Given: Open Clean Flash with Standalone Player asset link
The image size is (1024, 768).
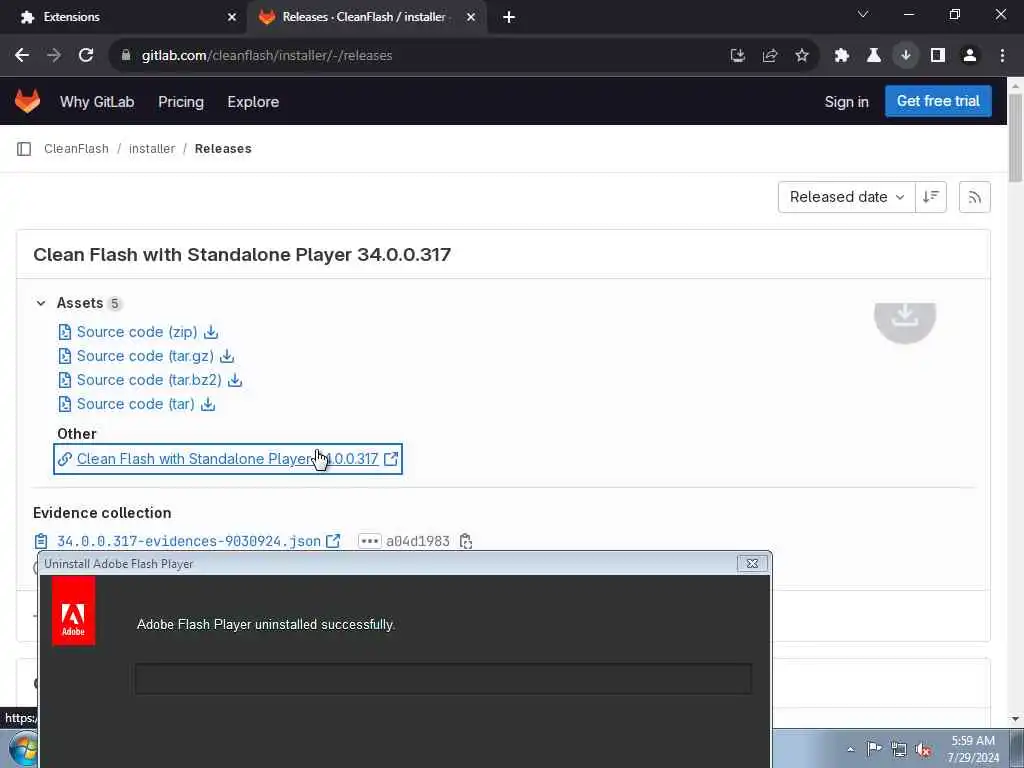Looking at the screenshot, I should [227, 459].
